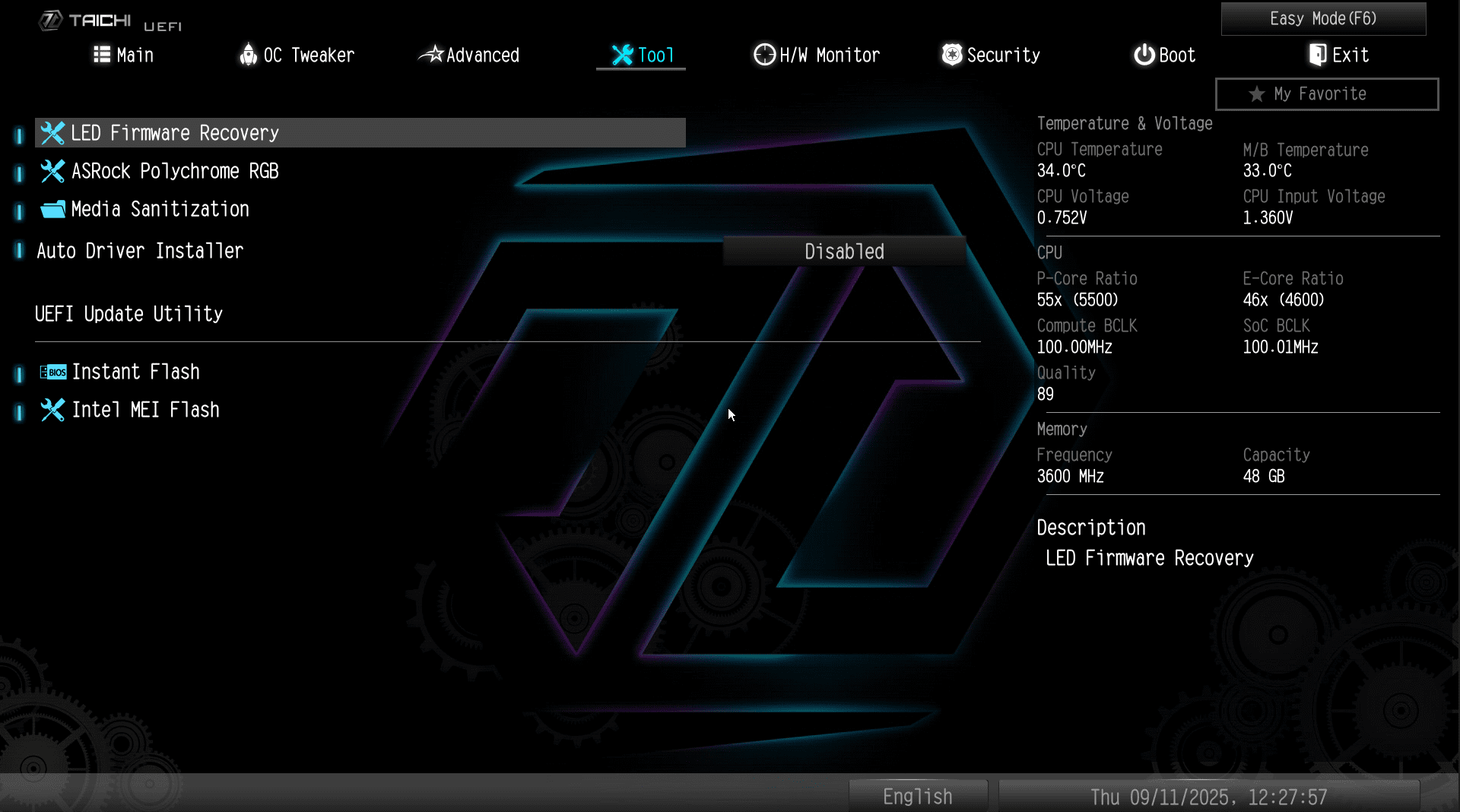The image size is (1460, 812).
Task: Click the Boot power icon
Action: [1144, 55]
